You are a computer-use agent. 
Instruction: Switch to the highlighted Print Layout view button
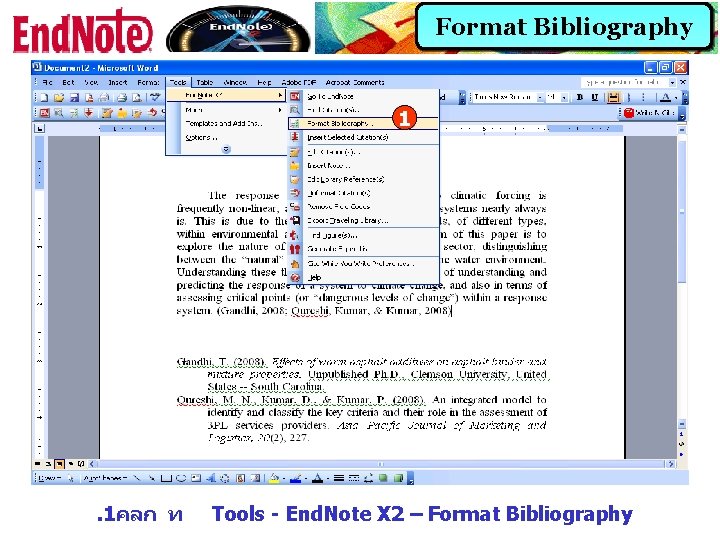click(59, 464)
